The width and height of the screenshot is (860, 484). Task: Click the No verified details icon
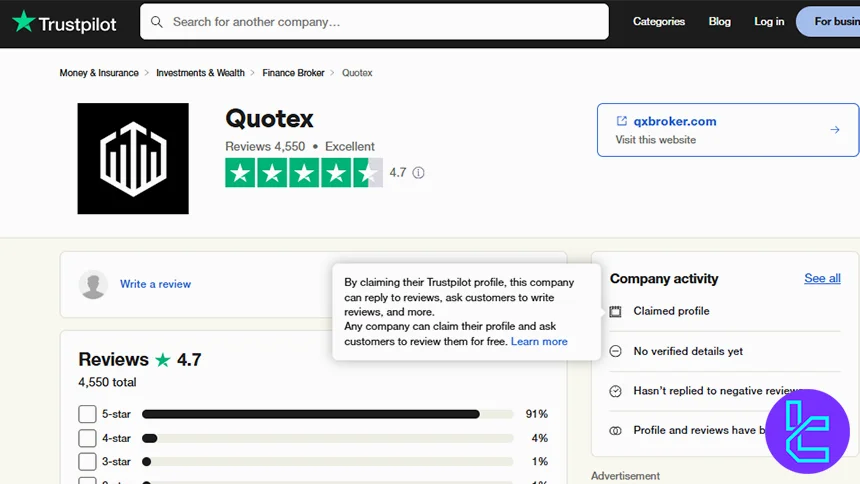pos(615,351)
